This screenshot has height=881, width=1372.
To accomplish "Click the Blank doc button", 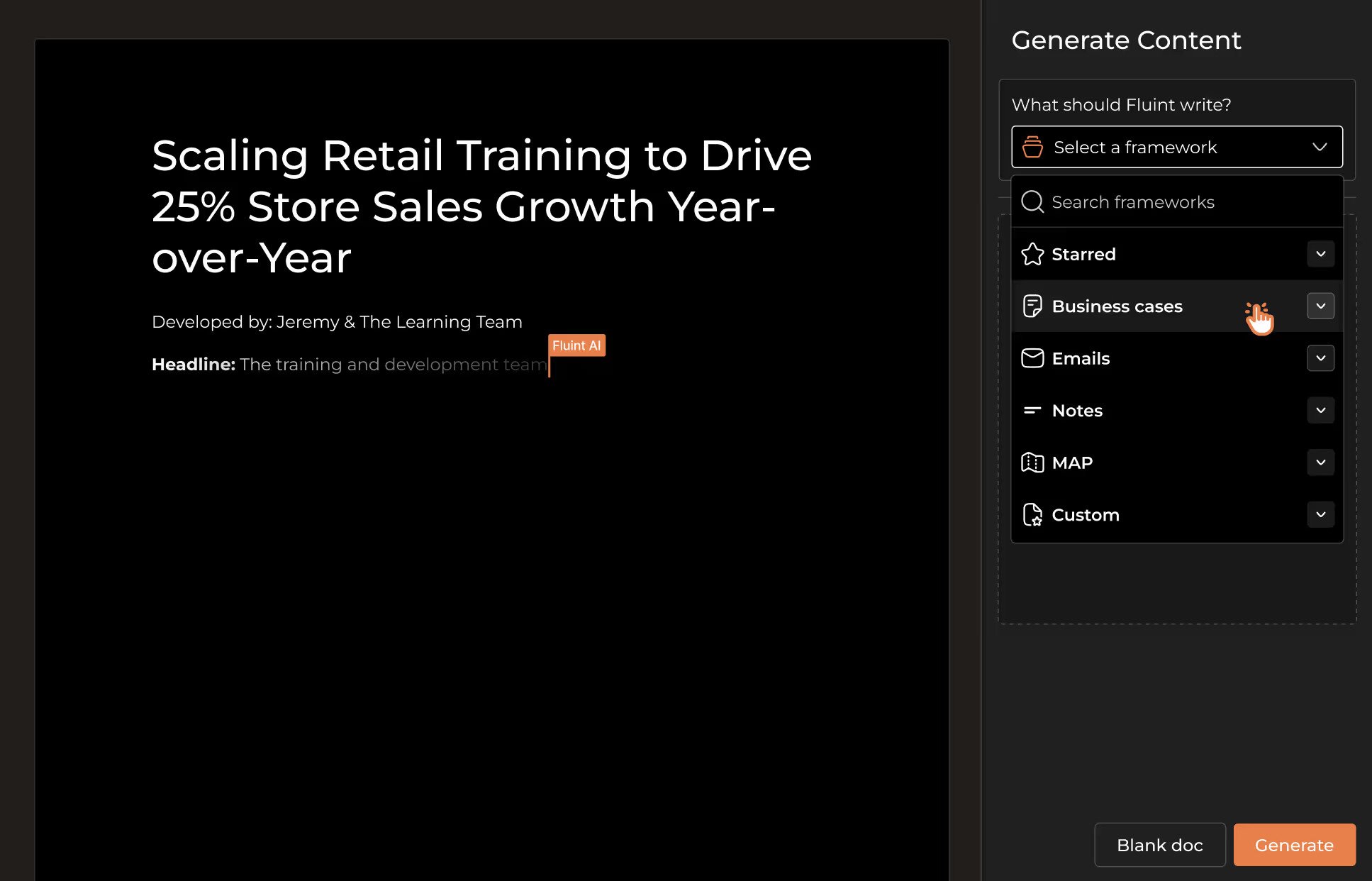I will 1159,845.
